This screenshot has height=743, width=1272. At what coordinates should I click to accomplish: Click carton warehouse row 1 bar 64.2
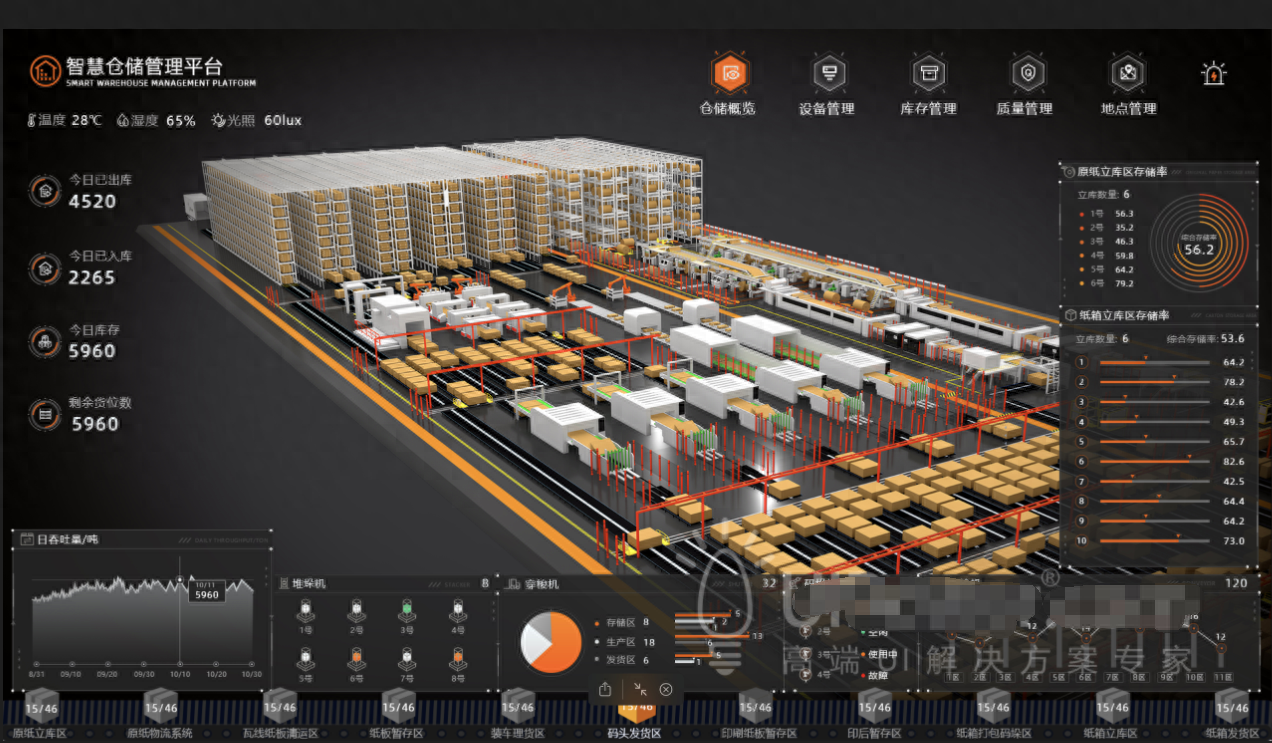click(x=1155, y=362)
